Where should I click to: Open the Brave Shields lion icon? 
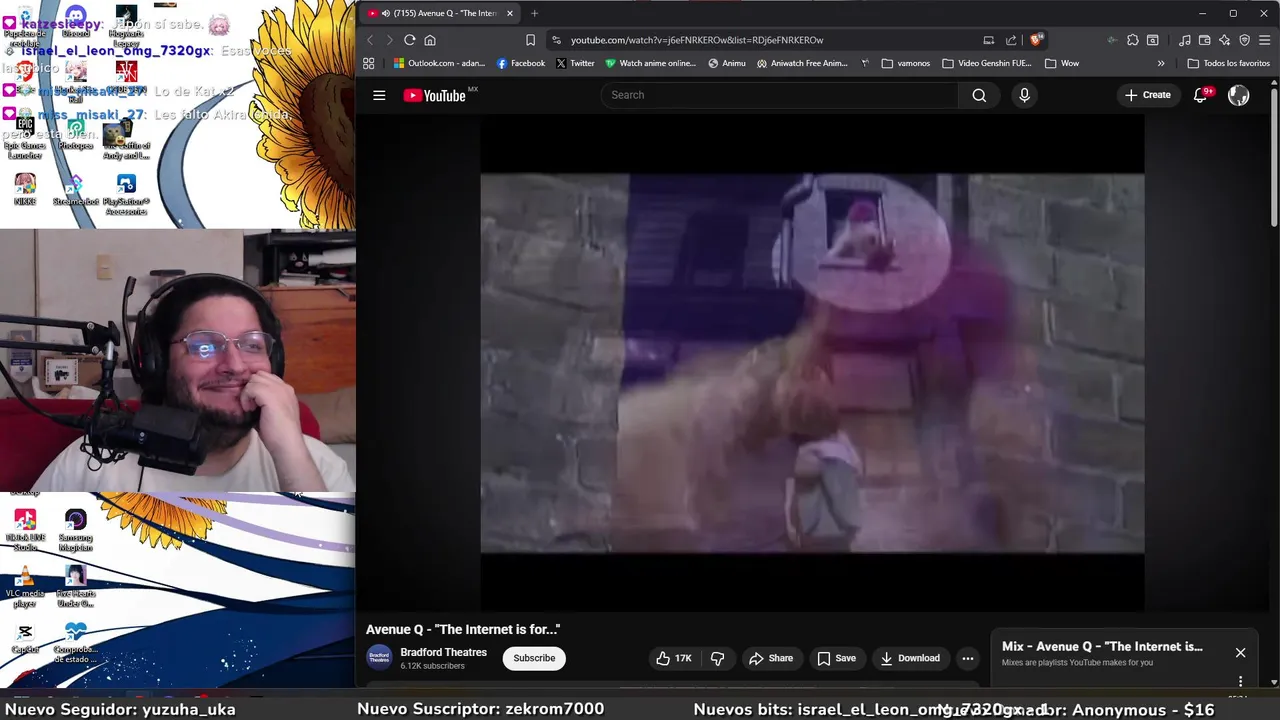1036,40
